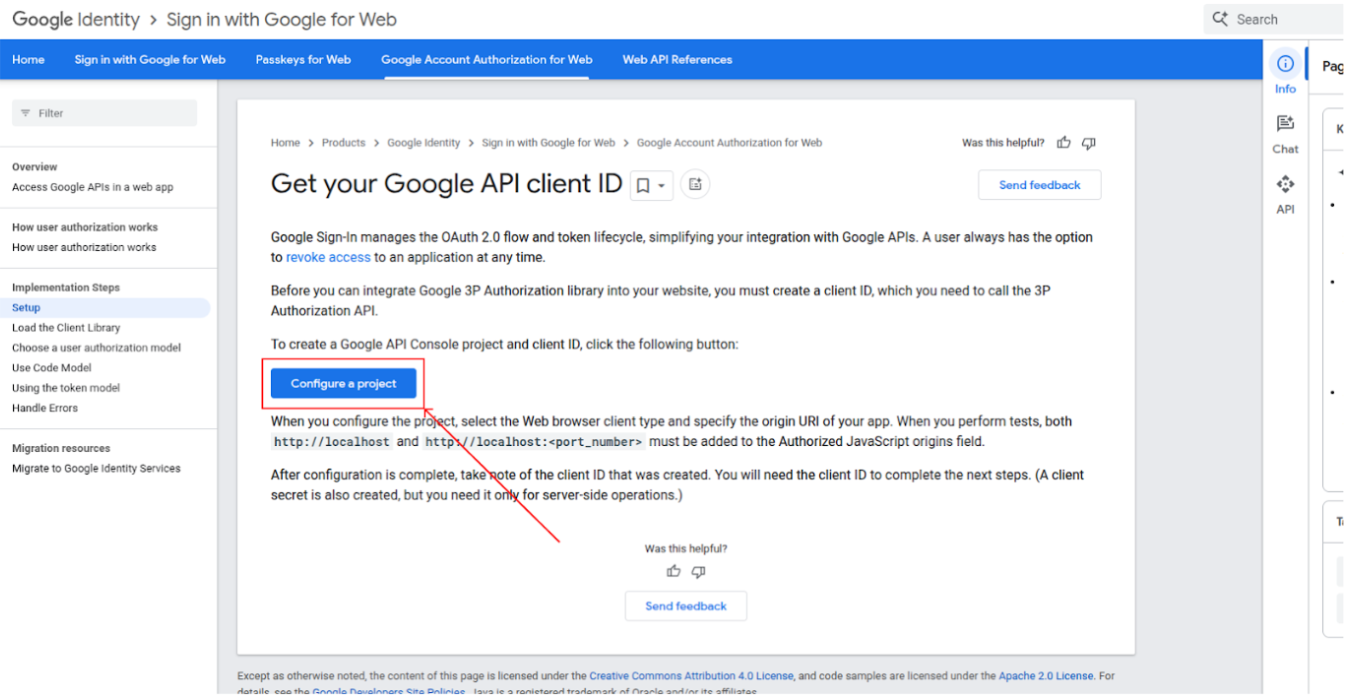Image resolution: width=1346 pixels, height=696 pixels.
Task: Click 'Sign in with Google for Web' header title
Action: (x=281, y=19)
